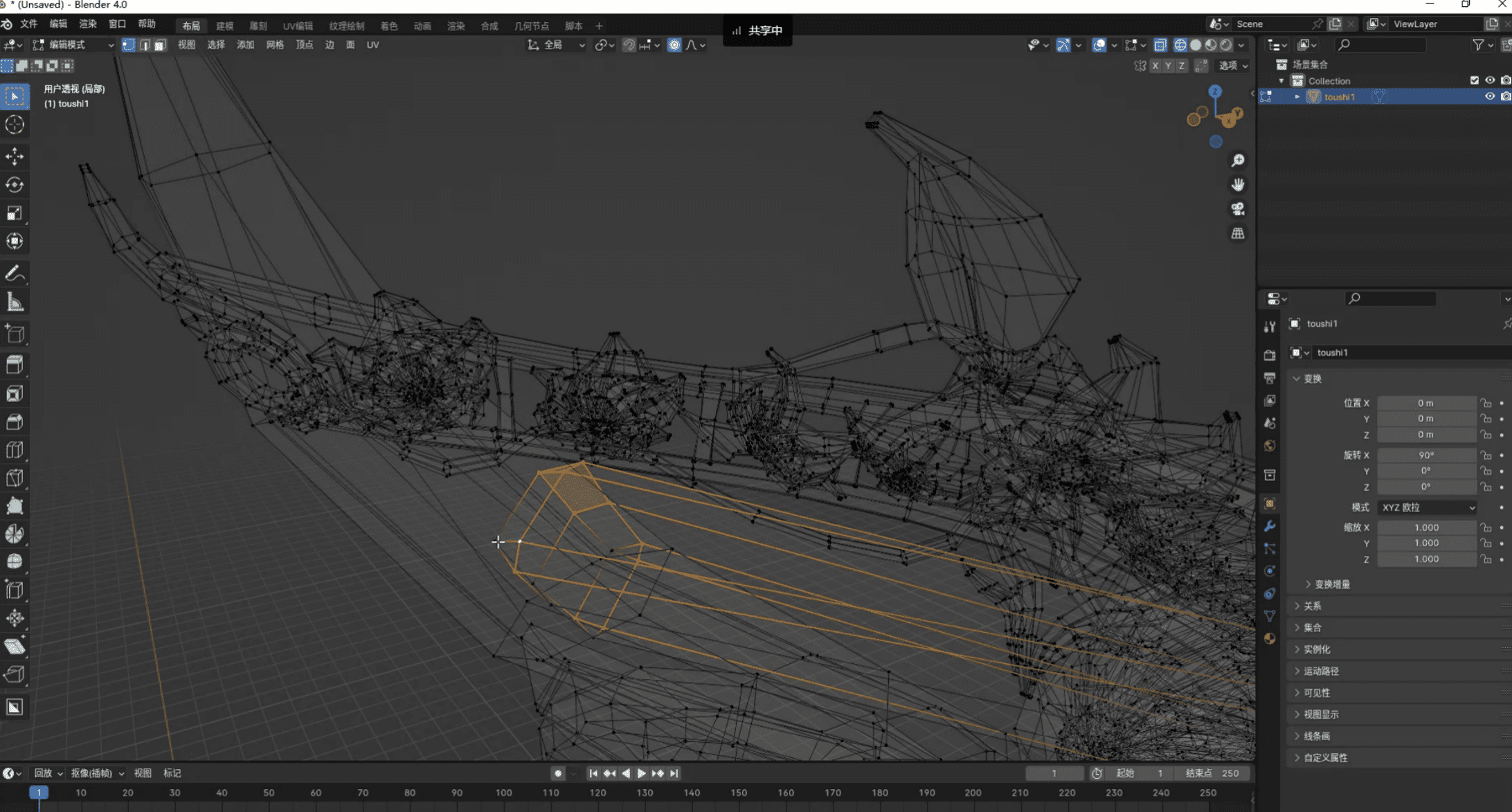
Task: Open XYZ 欧拉 rotation mode dropdown
Action: pyautogui.click(x=1428, y=507)
